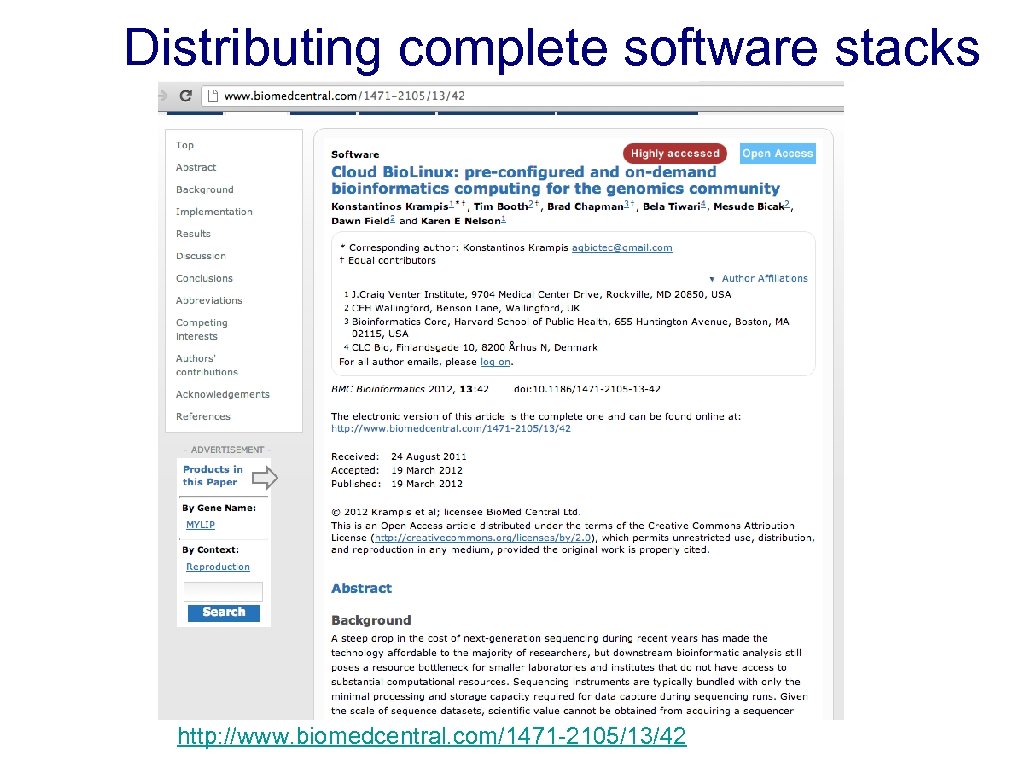This screenshot has height=768, width=1024.
Task: Click author name Tim Booth
Action: [501, 206]
